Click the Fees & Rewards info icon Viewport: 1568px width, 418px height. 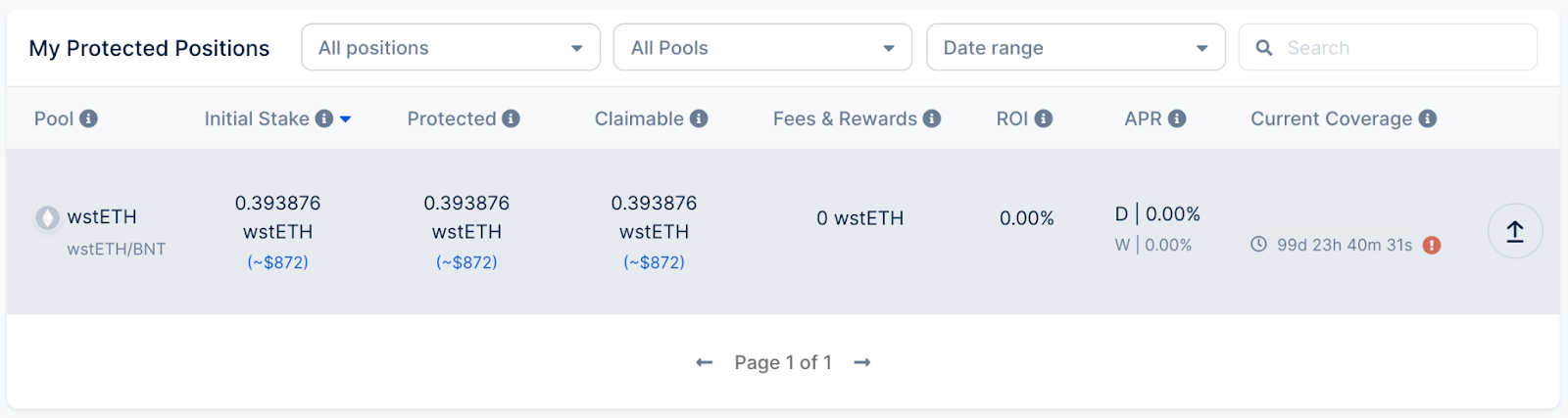click(x=932, y=118)
